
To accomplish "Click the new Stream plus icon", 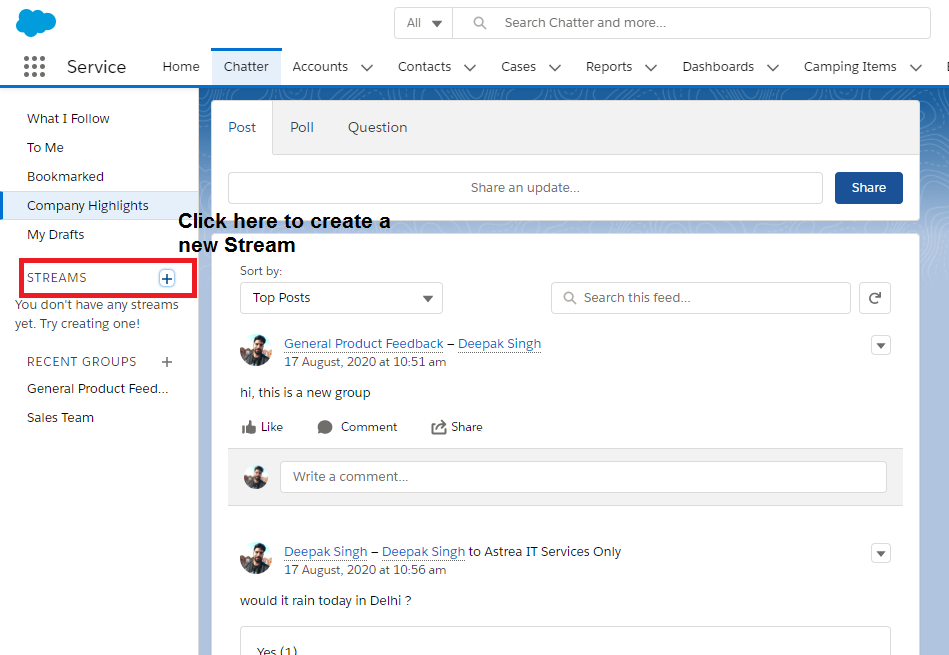I will pos(166,278).
